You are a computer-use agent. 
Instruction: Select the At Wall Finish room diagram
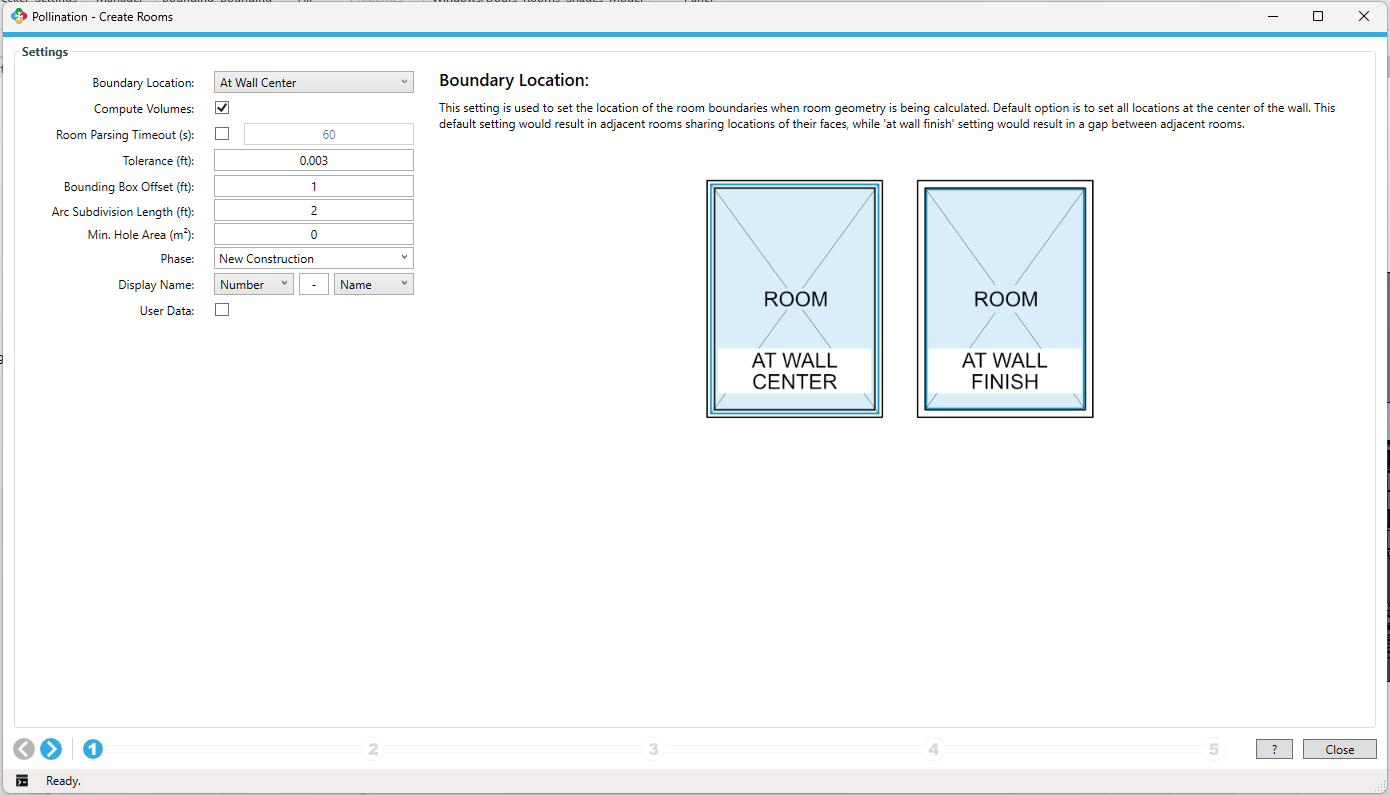coord(1005,299)
